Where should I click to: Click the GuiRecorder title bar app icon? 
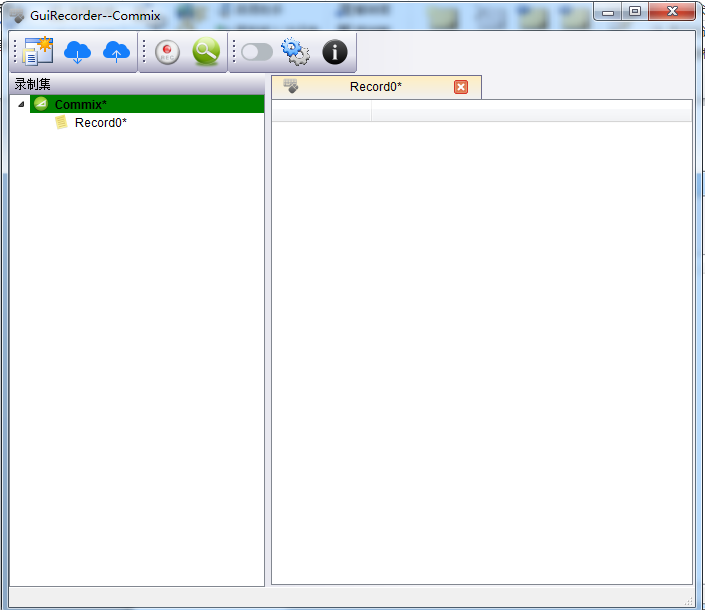point(17,16)
